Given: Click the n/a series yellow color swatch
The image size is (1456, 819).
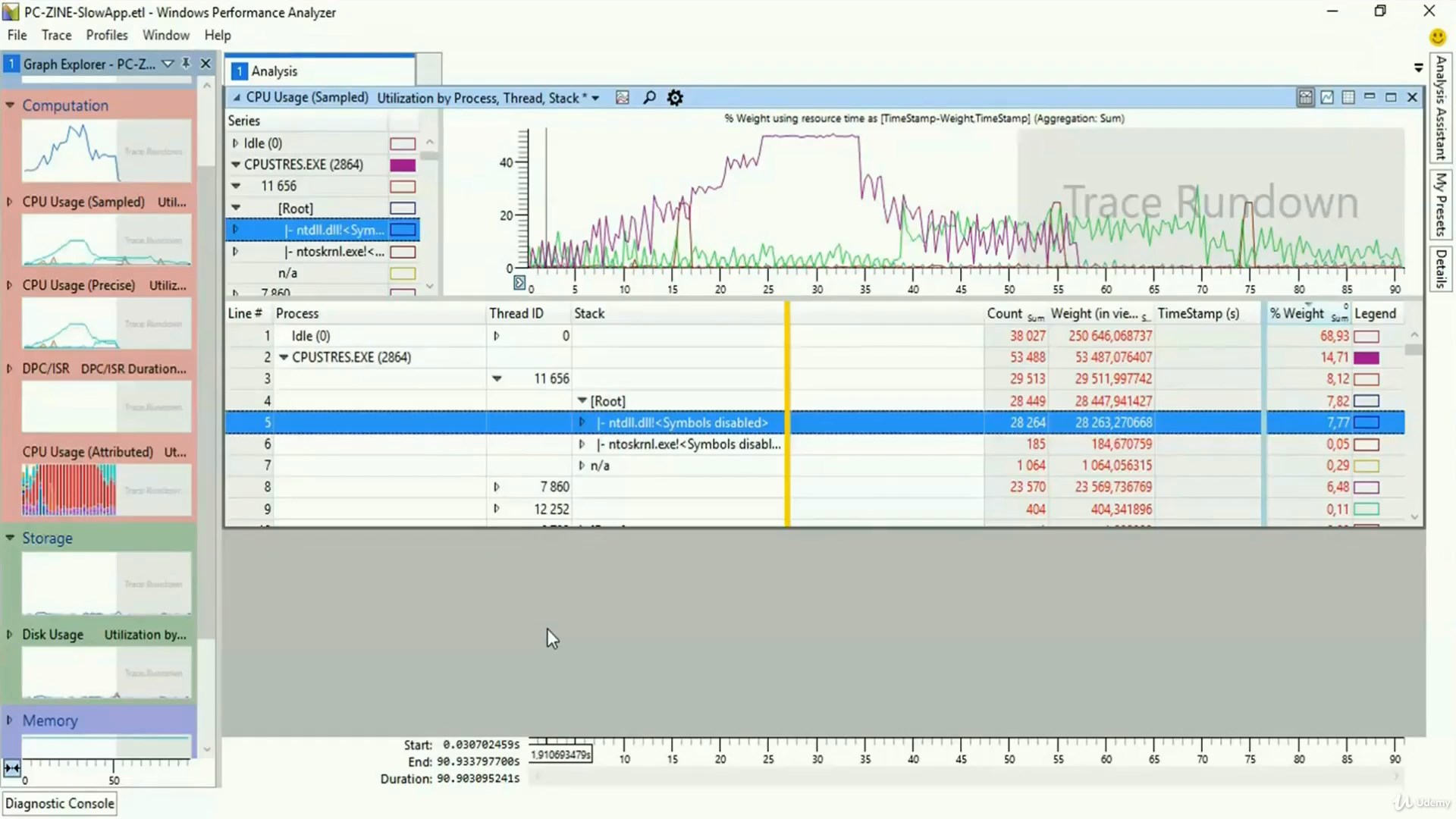Looking at the screenshot, I should [403, 274].
